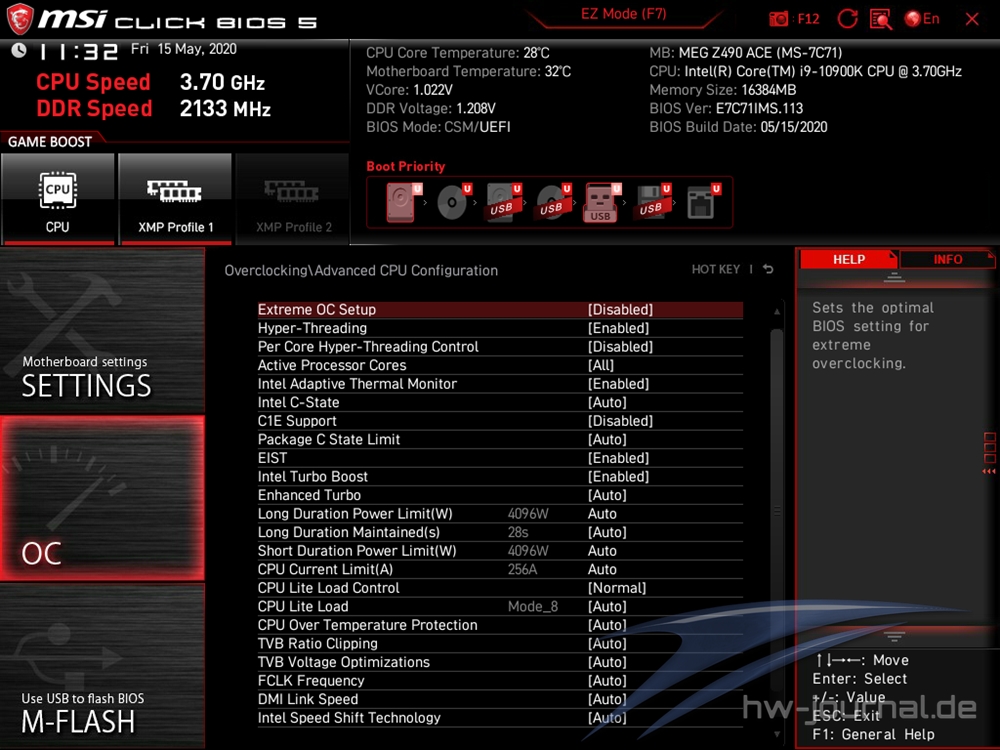Select the optical disc boot priority icon

click(454, 202)
